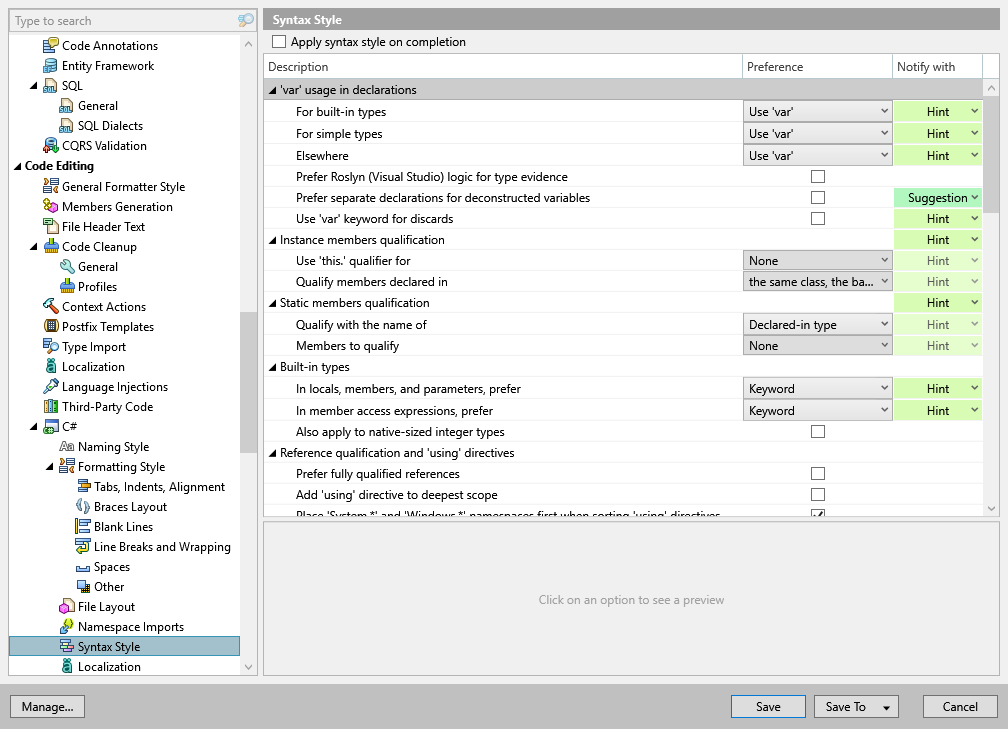Screen dimensions: 1008x729
Task: Collapse the 'var usage in declarations' section
Action: point(273,88)
